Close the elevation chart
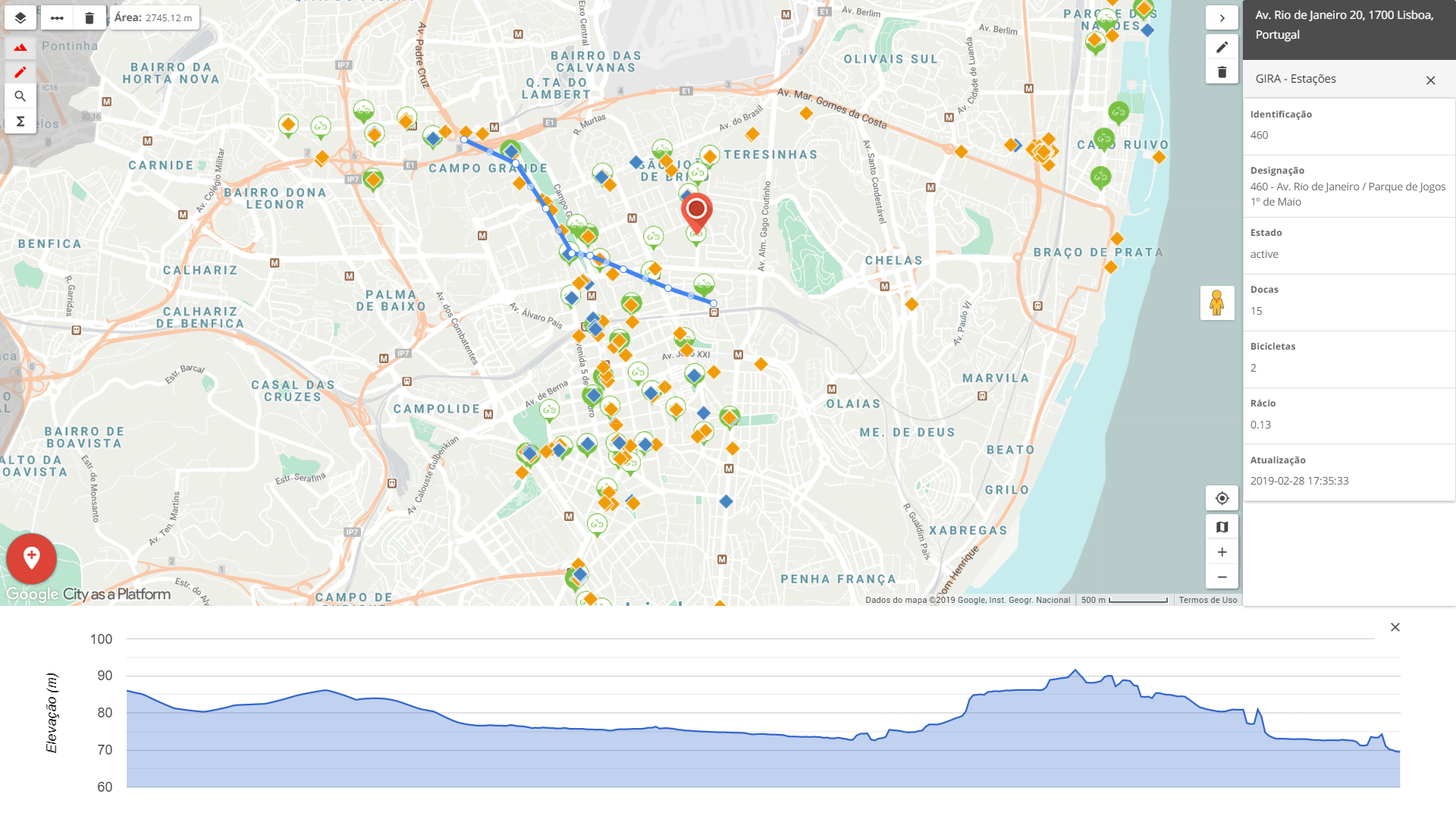 [x=1395, y=627]
